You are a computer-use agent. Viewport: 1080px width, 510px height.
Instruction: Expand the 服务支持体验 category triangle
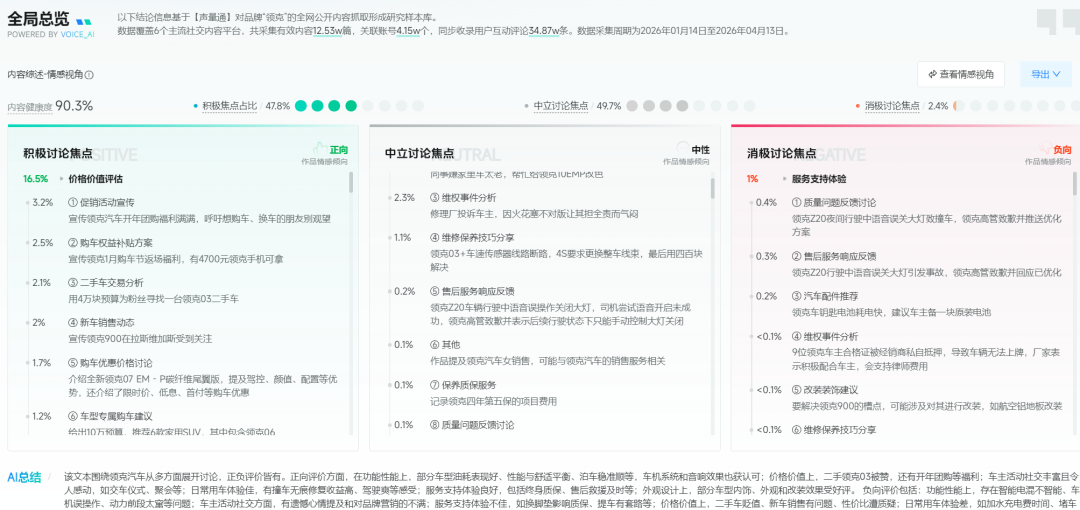[783, 179]
